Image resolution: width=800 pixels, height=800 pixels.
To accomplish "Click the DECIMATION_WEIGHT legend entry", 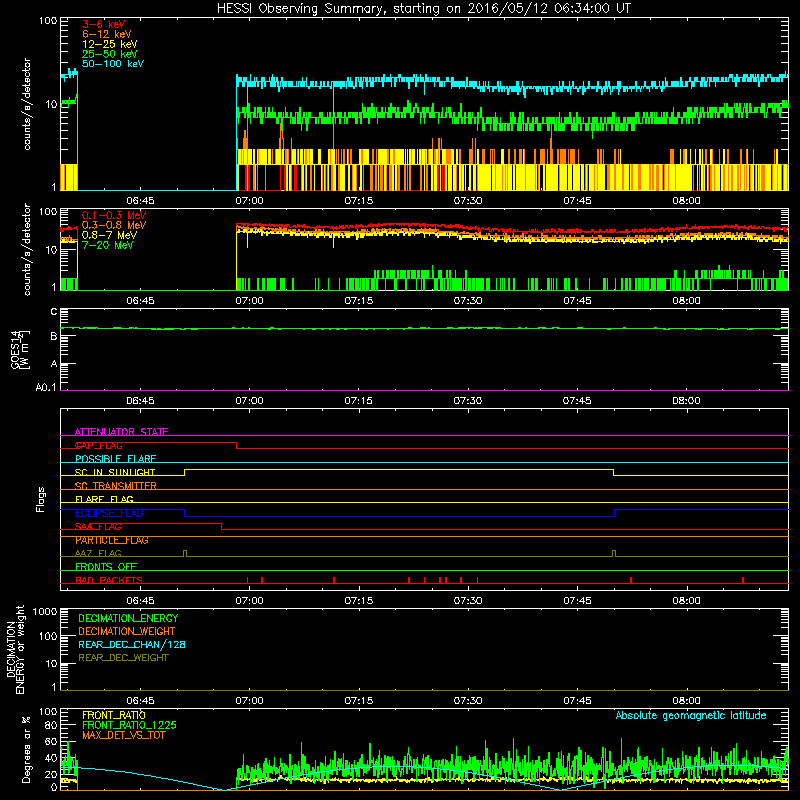I will click(x=127, y=631).
